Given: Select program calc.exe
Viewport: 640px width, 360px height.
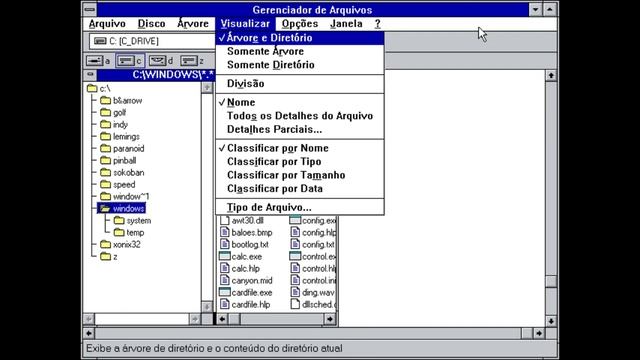Looking at the screenshot, I should pos(241,257).
